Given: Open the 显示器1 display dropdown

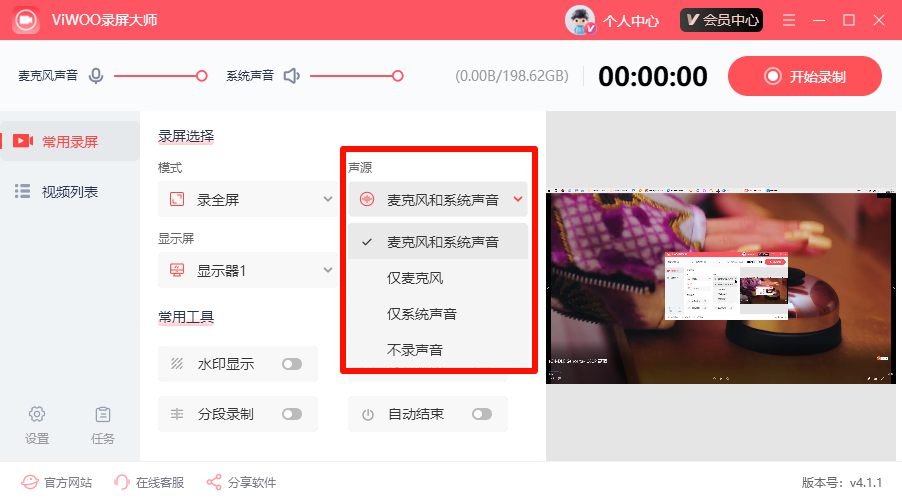Looking at the screenshot, I should coord(248,270).
